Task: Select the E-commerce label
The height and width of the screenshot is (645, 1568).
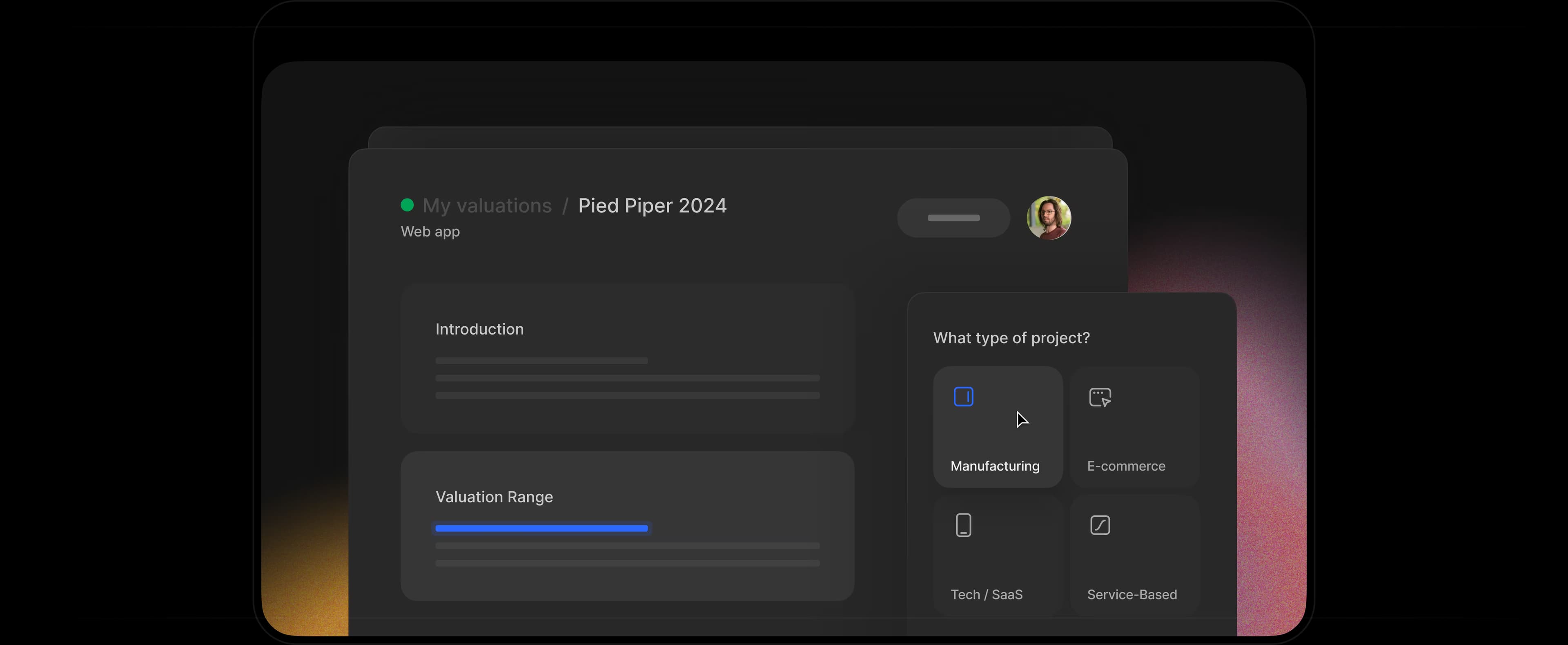Action: (1126, 466)
